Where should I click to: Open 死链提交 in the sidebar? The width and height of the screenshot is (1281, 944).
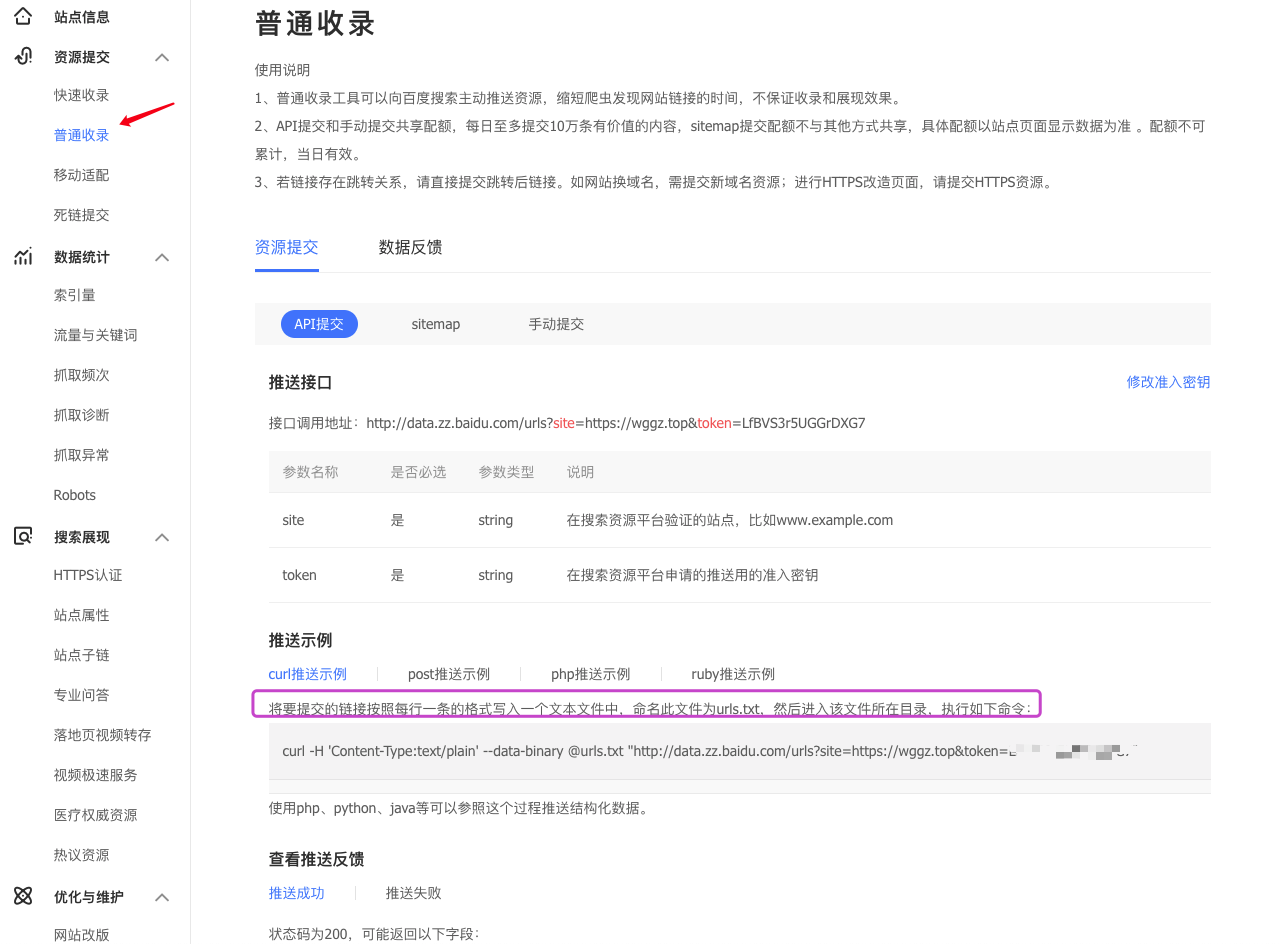tap(82, 215)
